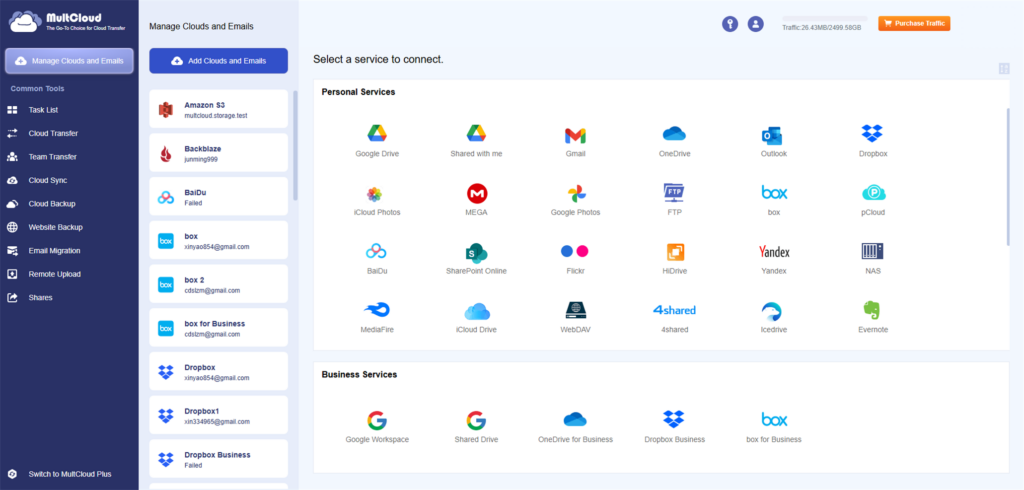This screenshot has width=1024, height=490.
Task: Select the failed BaiDu account
Action: click(x=218, y=197)
